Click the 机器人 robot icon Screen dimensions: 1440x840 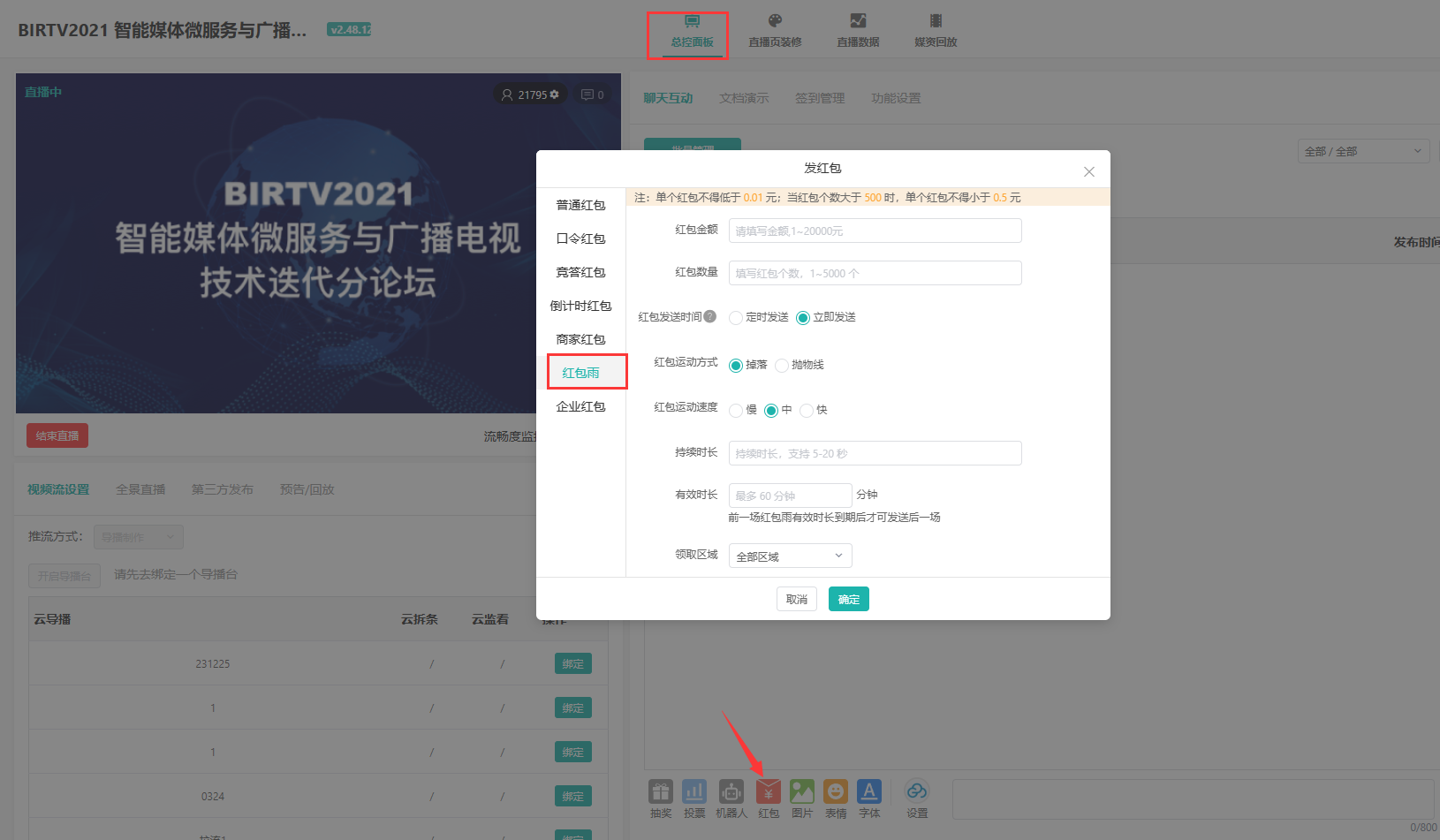point(731,791)
